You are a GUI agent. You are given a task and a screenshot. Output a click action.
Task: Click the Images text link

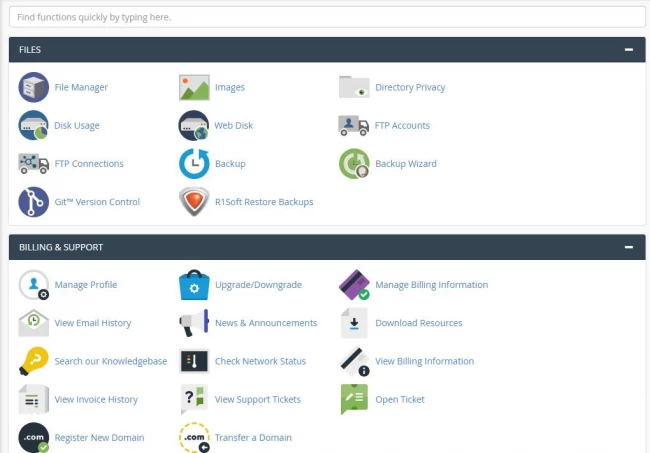230,87
